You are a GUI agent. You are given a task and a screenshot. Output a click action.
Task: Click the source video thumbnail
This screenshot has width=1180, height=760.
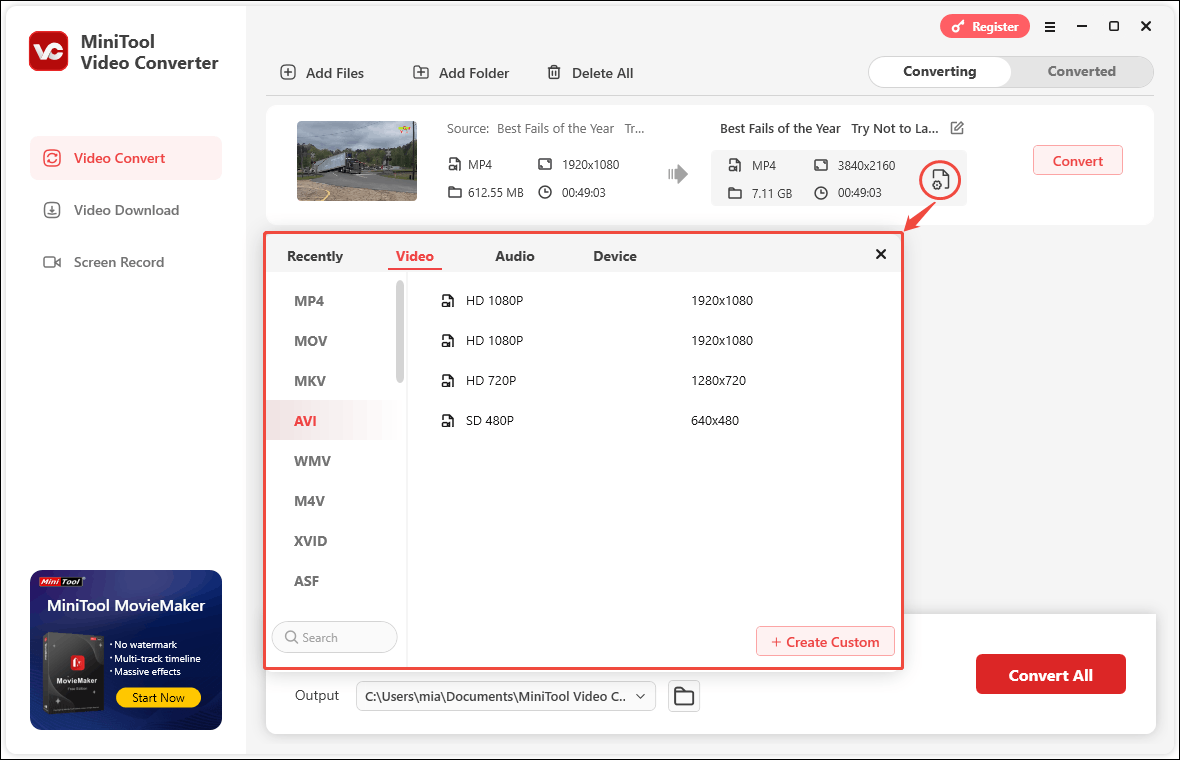[357, 161]
